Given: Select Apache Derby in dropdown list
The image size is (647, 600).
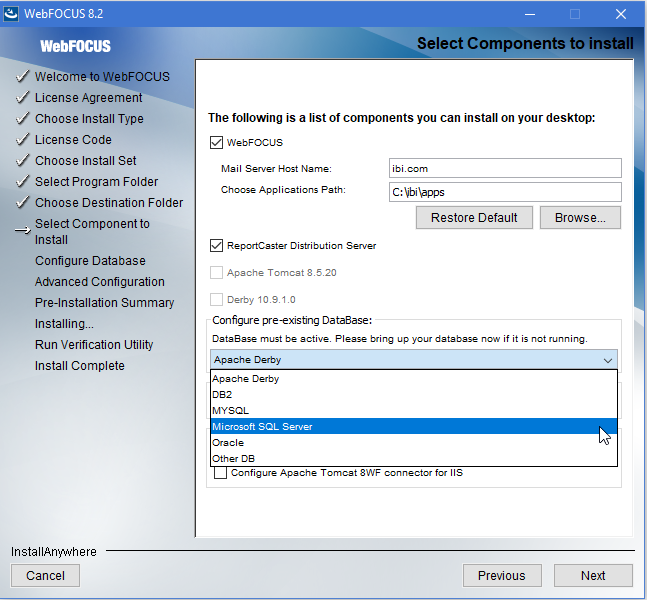Looking at the screenshot, I should (413, 378).
